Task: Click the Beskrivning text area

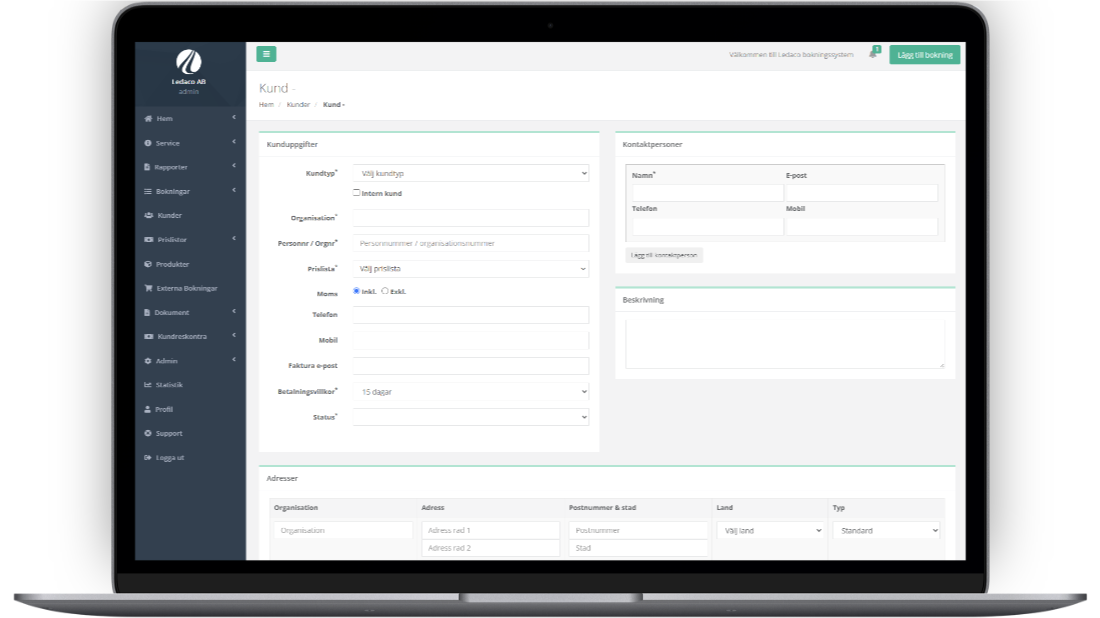Action: pyautogui.click(x=784, y=344)
